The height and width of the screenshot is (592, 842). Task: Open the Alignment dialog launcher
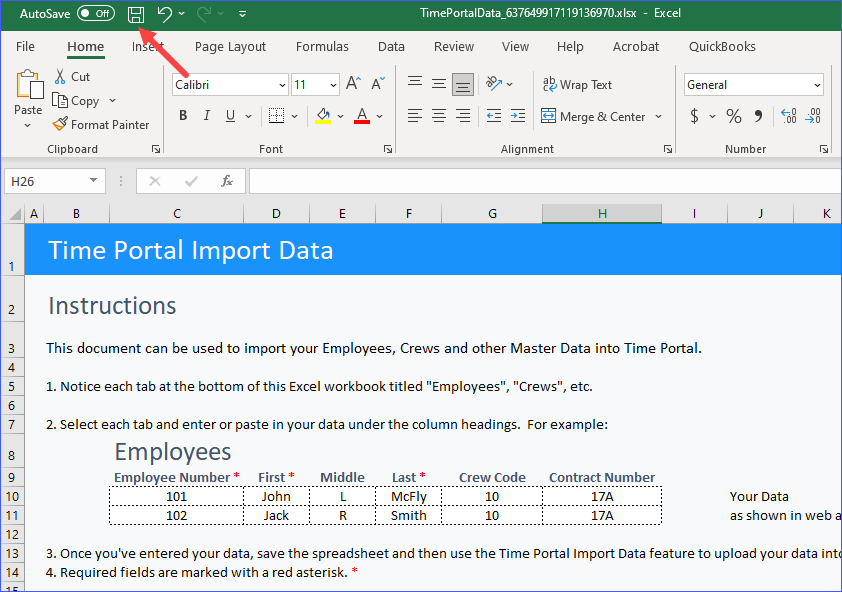667,149
